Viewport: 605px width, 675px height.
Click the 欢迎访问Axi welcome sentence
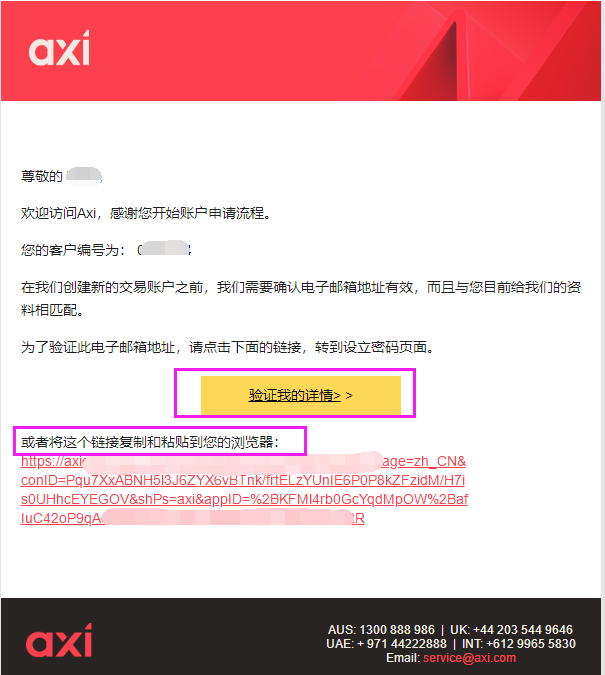pos(146,213)
